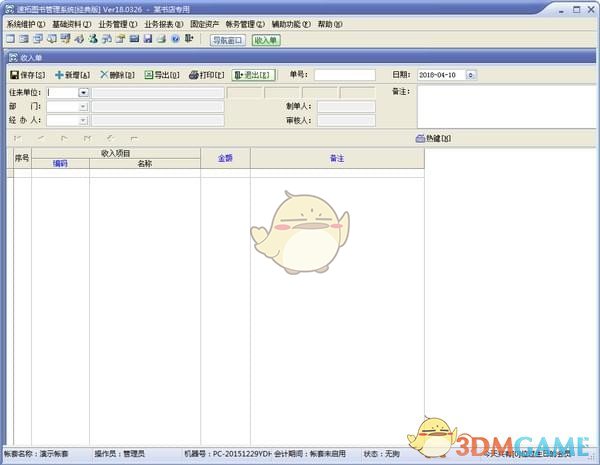This screenshot has width=600, height=465.
Task: Click the 收入单 window title icon
Action: 13,58
